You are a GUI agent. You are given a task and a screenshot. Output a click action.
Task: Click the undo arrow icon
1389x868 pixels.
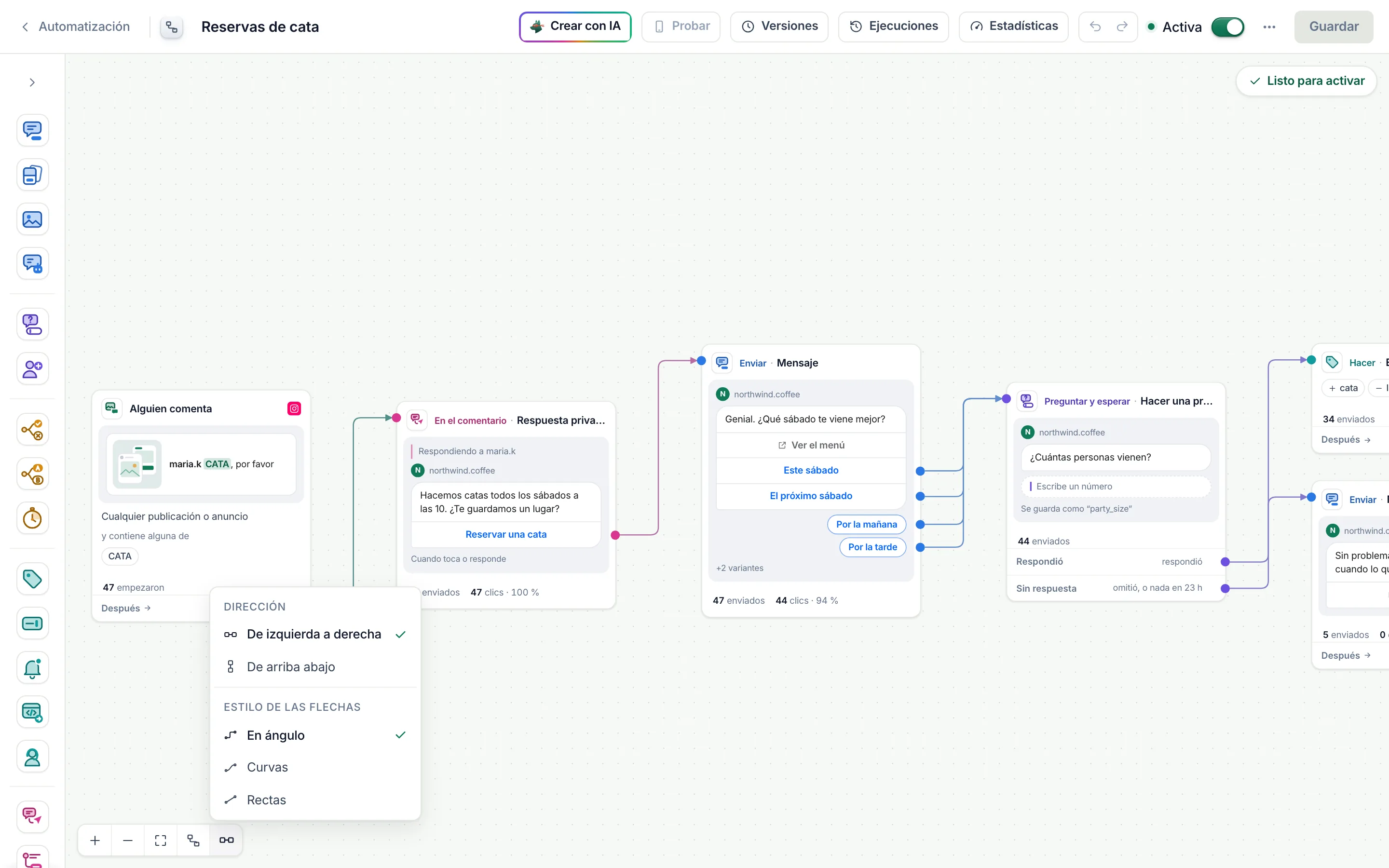(1095, 27)
